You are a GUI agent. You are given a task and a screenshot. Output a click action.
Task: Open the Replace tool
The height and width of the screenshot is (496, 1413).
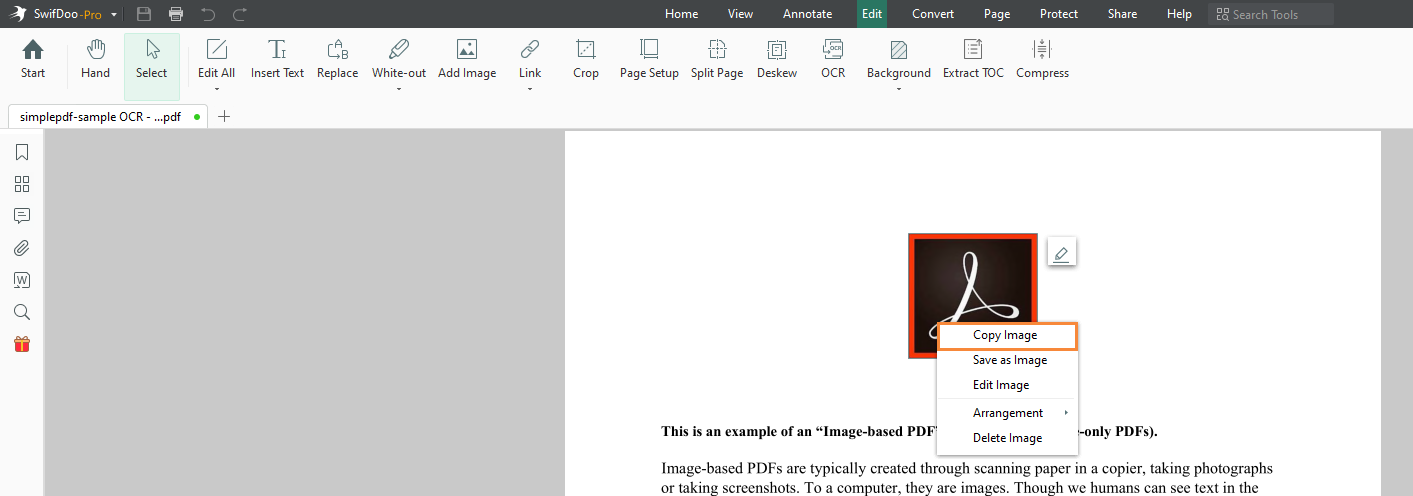coord(337,59)
